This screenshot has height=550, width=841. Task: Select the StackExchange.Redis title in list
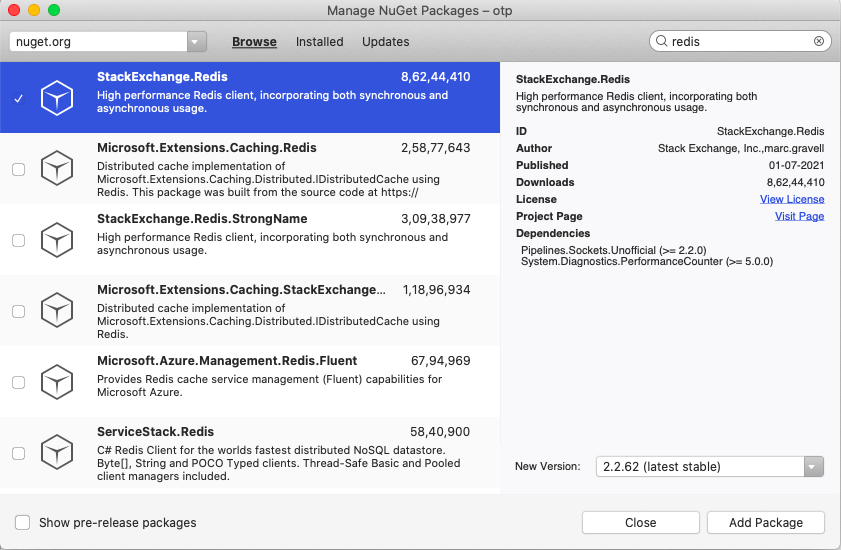coord(162,77)
